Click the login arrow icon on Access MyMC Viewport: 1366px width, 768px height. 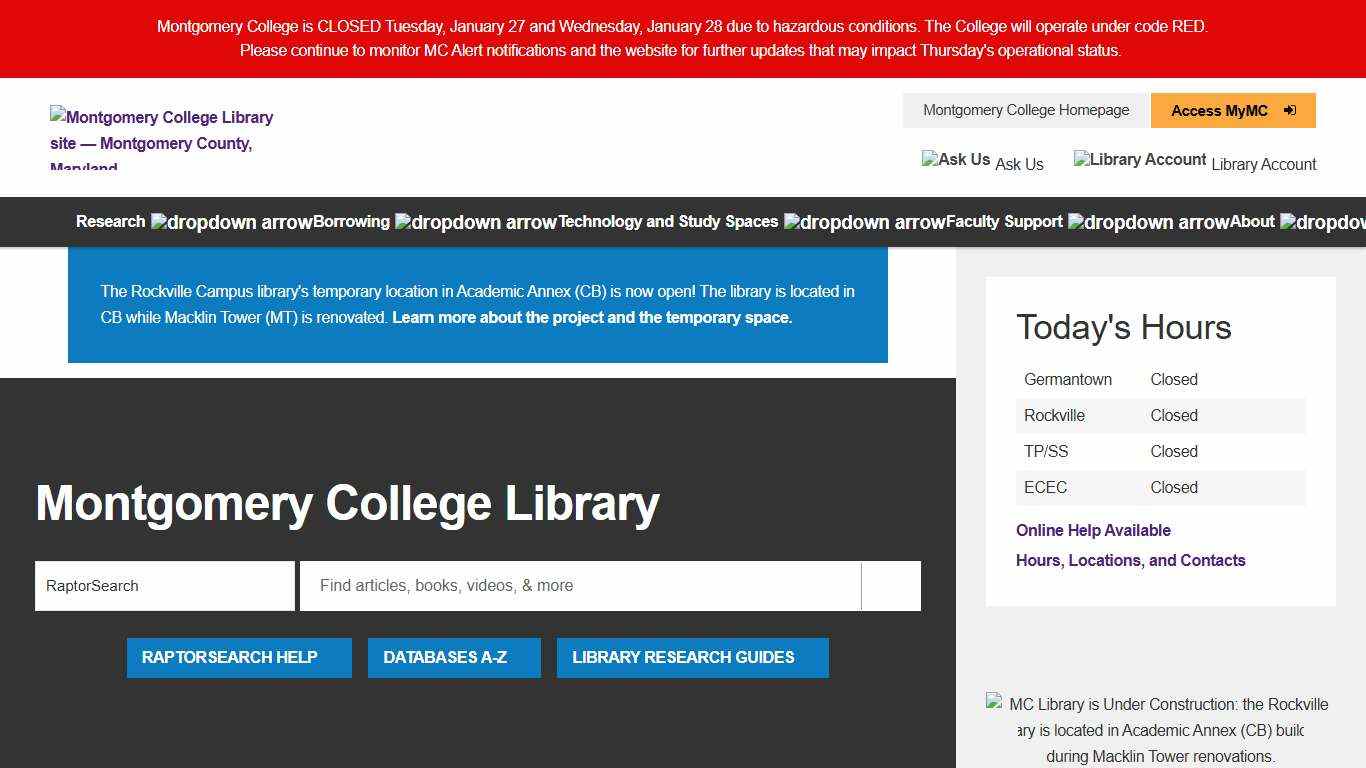1290,111
